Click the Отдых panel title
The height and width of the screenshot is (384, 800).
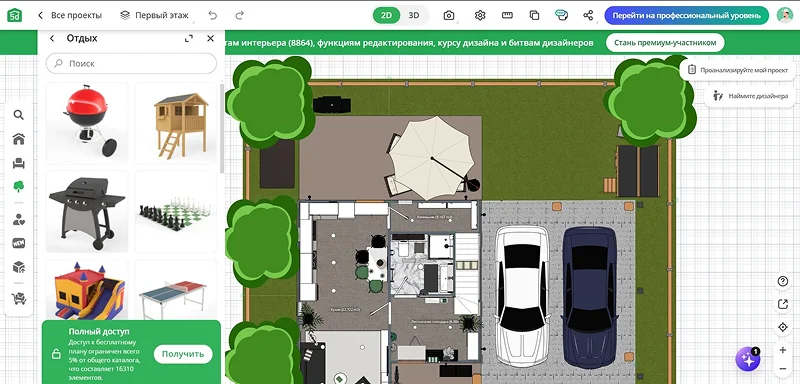click(82, 38)
